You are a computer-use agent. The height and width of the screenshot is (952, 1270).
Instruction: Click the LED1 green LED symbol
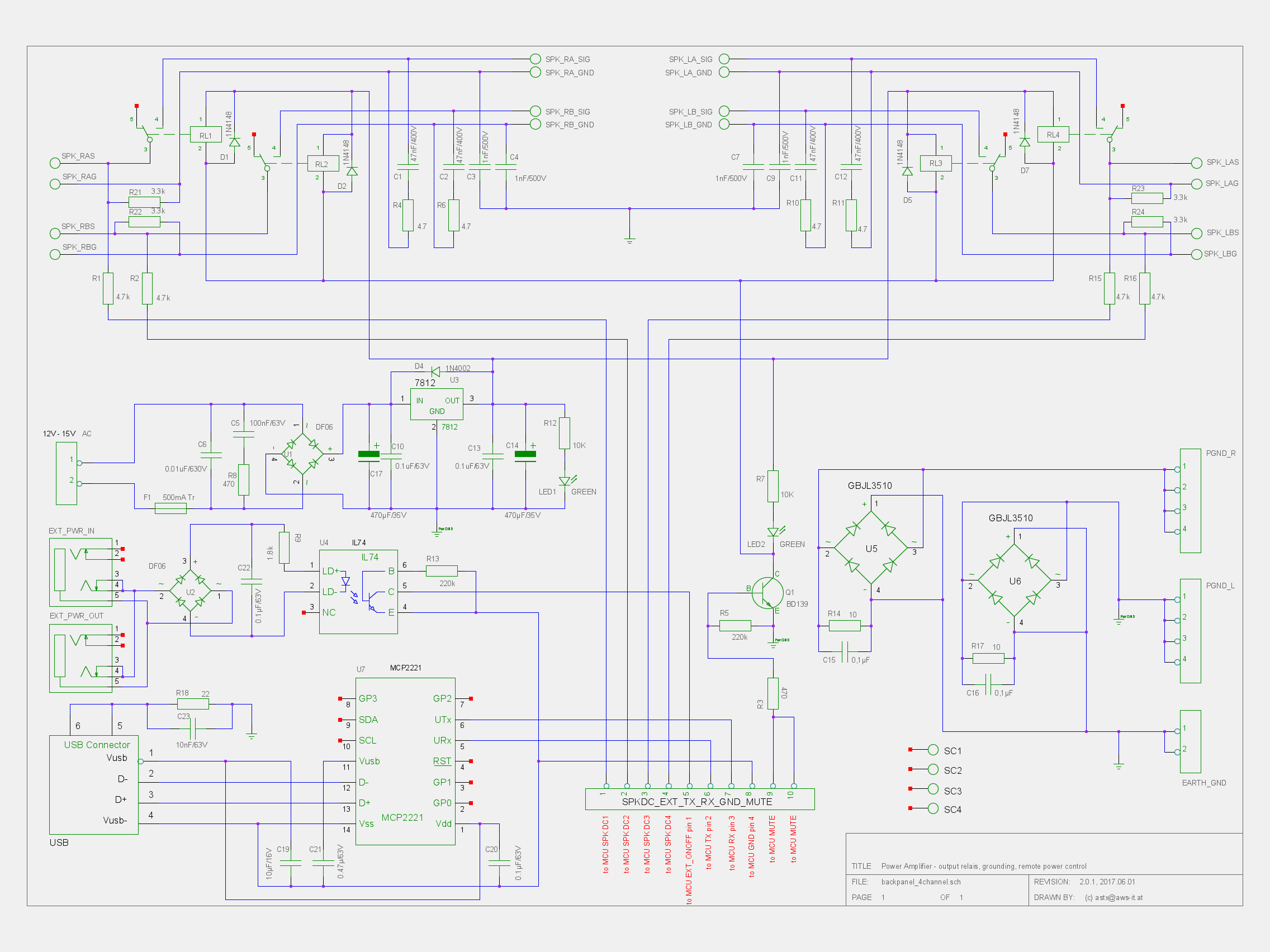566,480
